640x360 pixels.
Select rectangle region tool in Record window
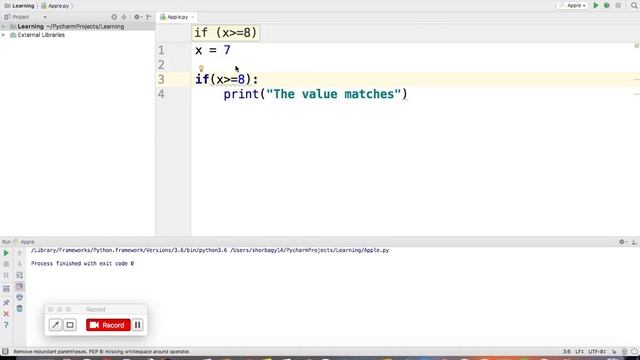pos(70,325)
